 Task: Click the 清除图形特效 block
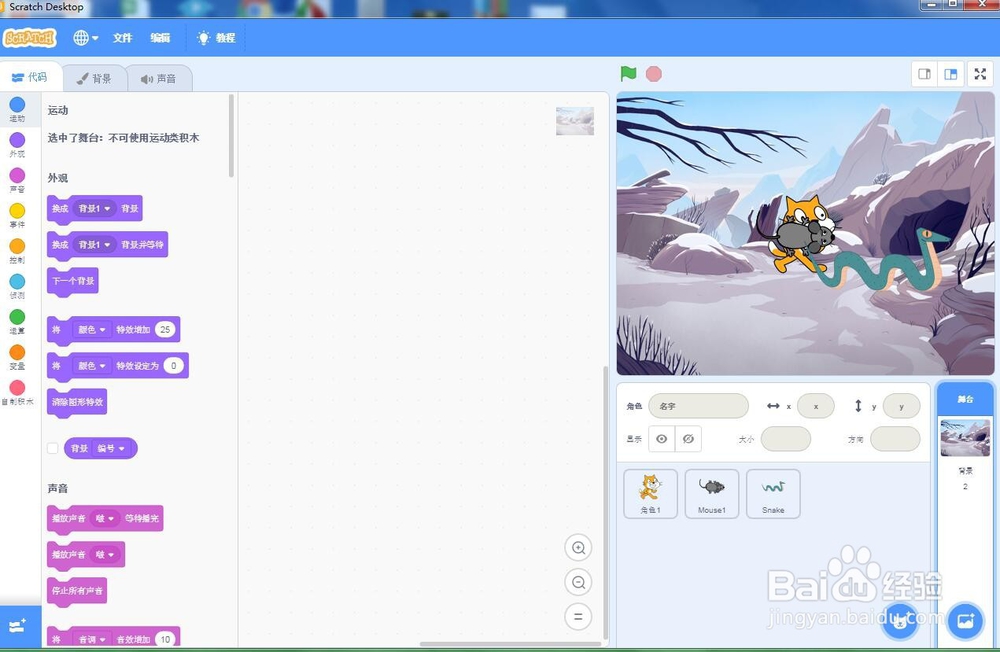coord(77,403)
